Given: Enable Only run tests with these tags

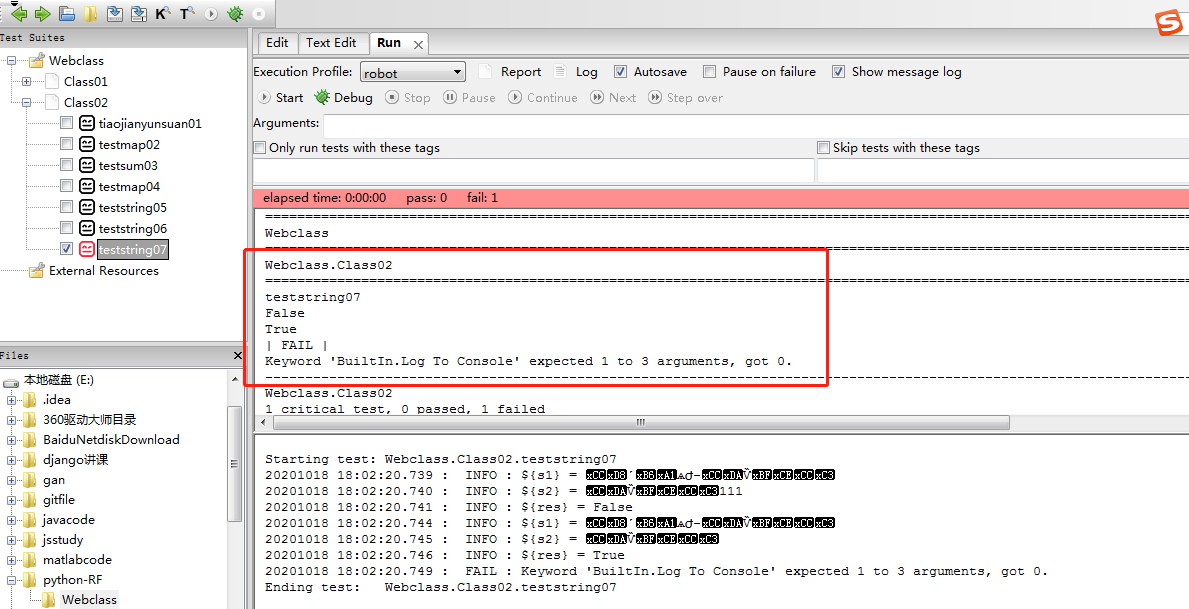Looking at the screenshot, I should coord(260,148).
